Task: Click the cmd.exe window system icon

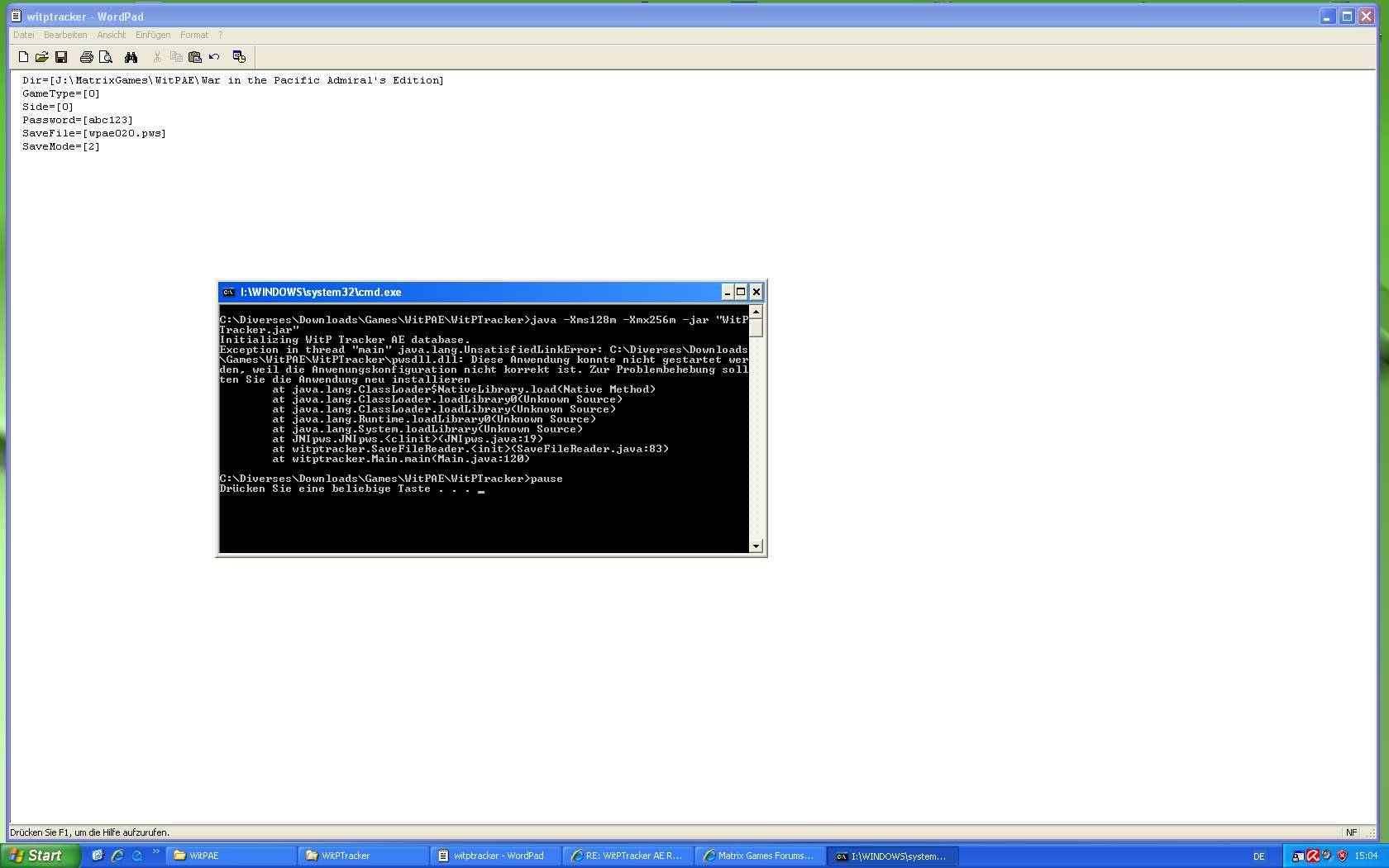Action: point(229,292)
